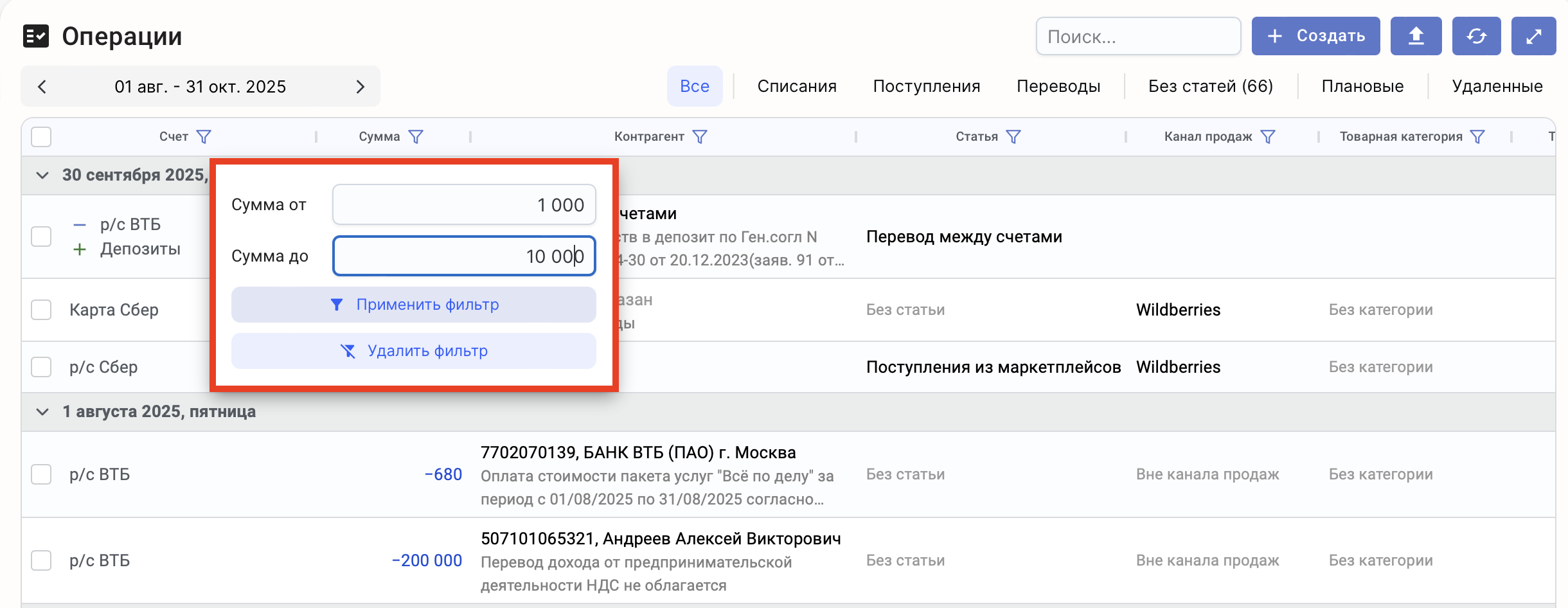
Task: Click the Канал продаж filter icon
Action: (x=1268, y=137)
